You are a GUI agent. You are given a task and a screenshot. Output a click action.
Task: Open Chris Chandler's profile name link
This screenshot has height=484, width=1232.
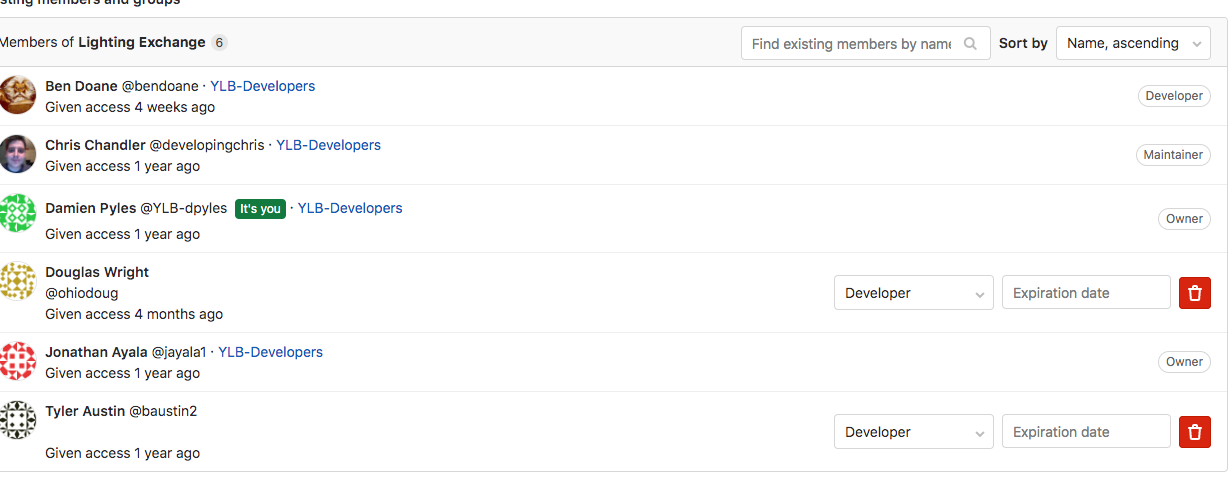tap(95, 145)
